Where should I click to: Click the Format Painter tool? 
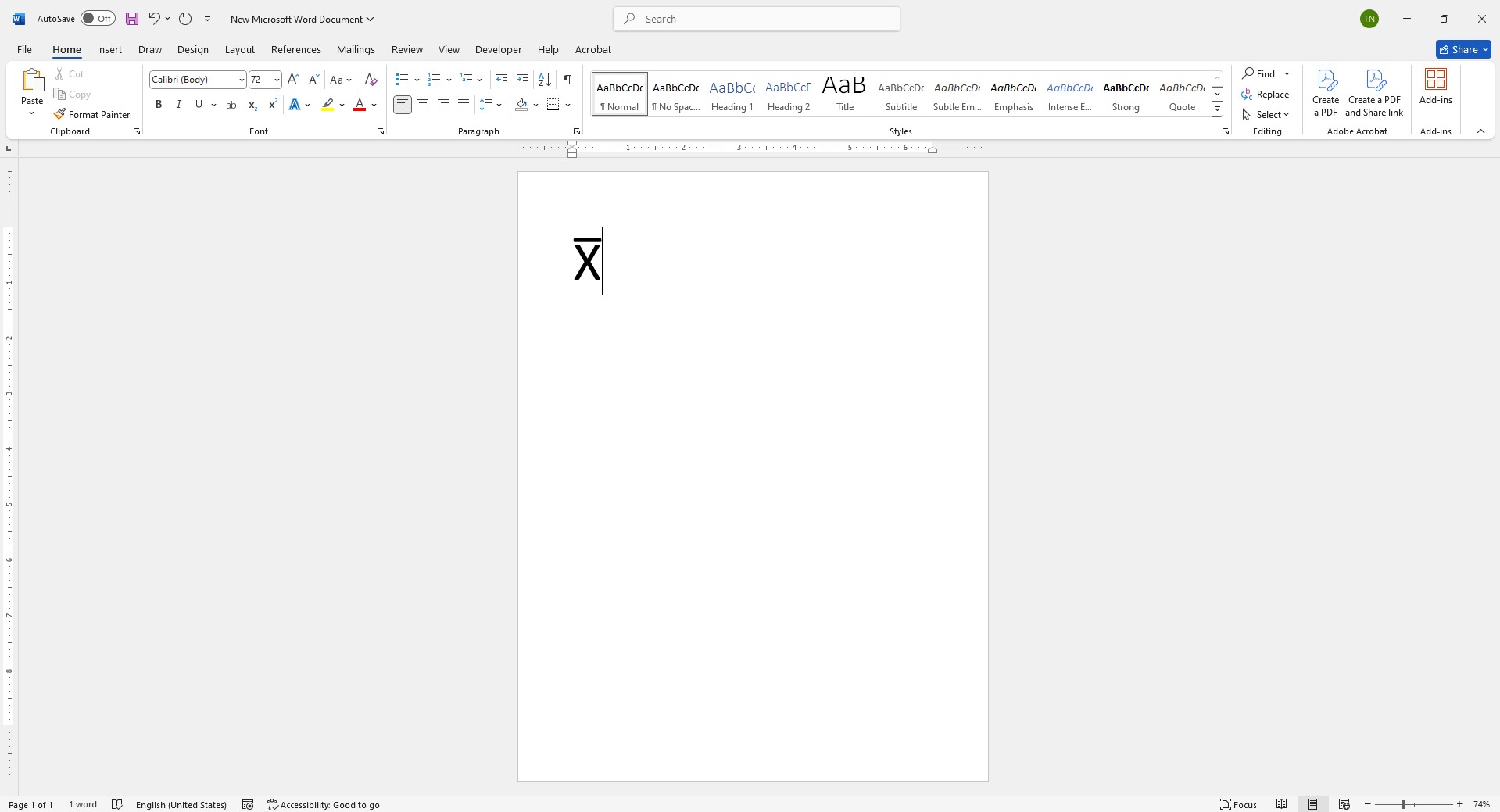92,114
